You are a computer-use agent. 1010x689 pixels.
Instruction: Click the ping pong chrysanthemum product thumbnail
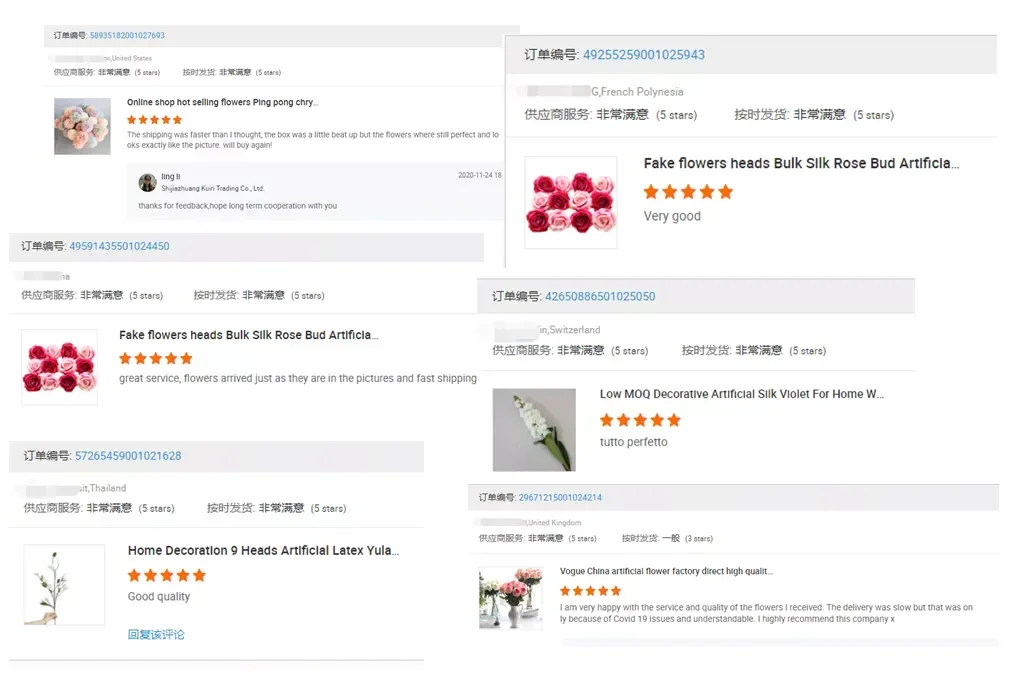[82, 127]
